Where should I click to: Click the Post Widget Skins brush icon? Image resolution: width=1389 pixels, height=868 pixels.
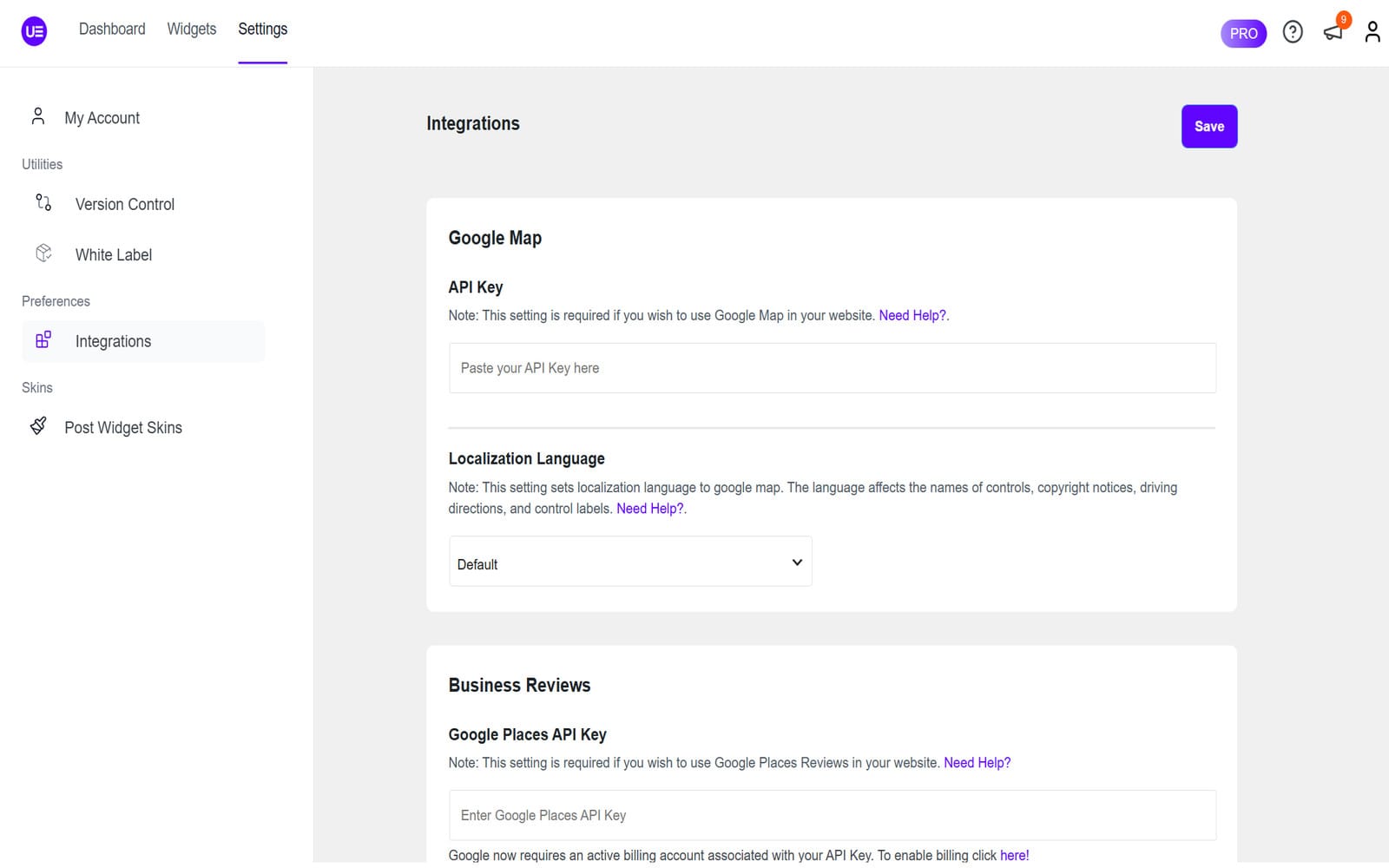click(38, 425)
